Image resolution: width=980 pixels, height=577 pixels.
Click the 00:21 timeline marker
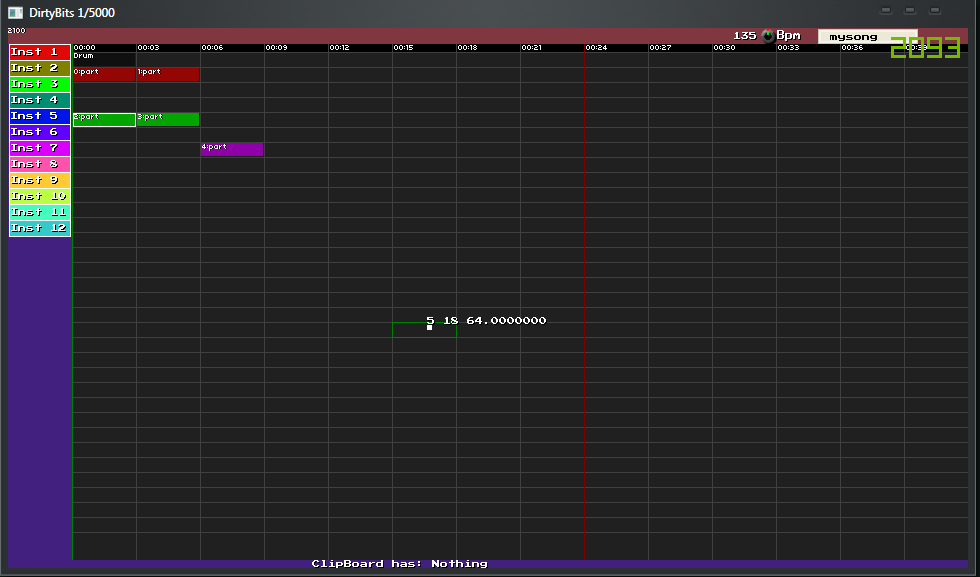(531, 48)
